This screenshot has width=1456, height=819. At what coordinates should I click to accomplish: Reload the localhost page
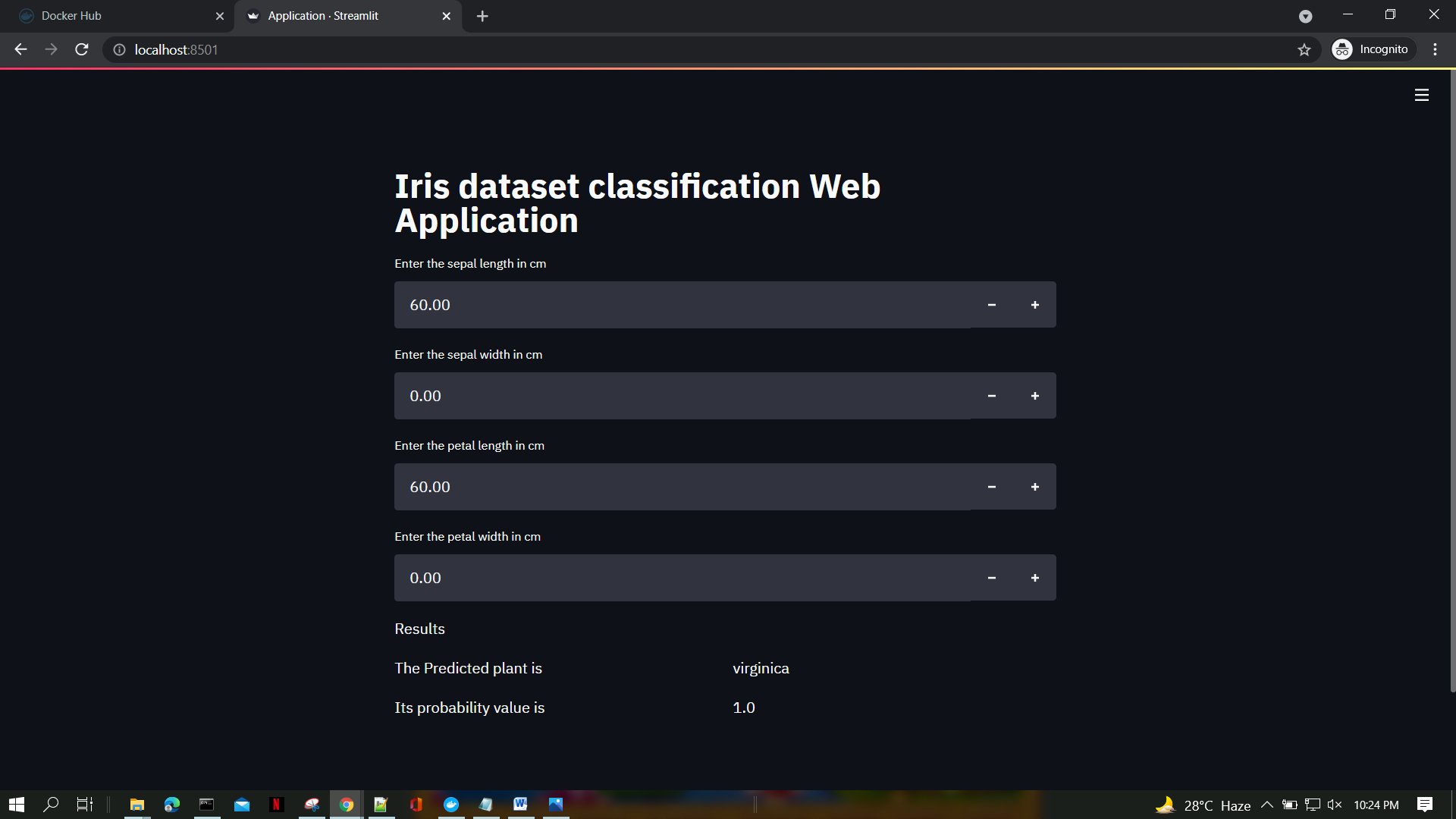(x=82, y=49)
